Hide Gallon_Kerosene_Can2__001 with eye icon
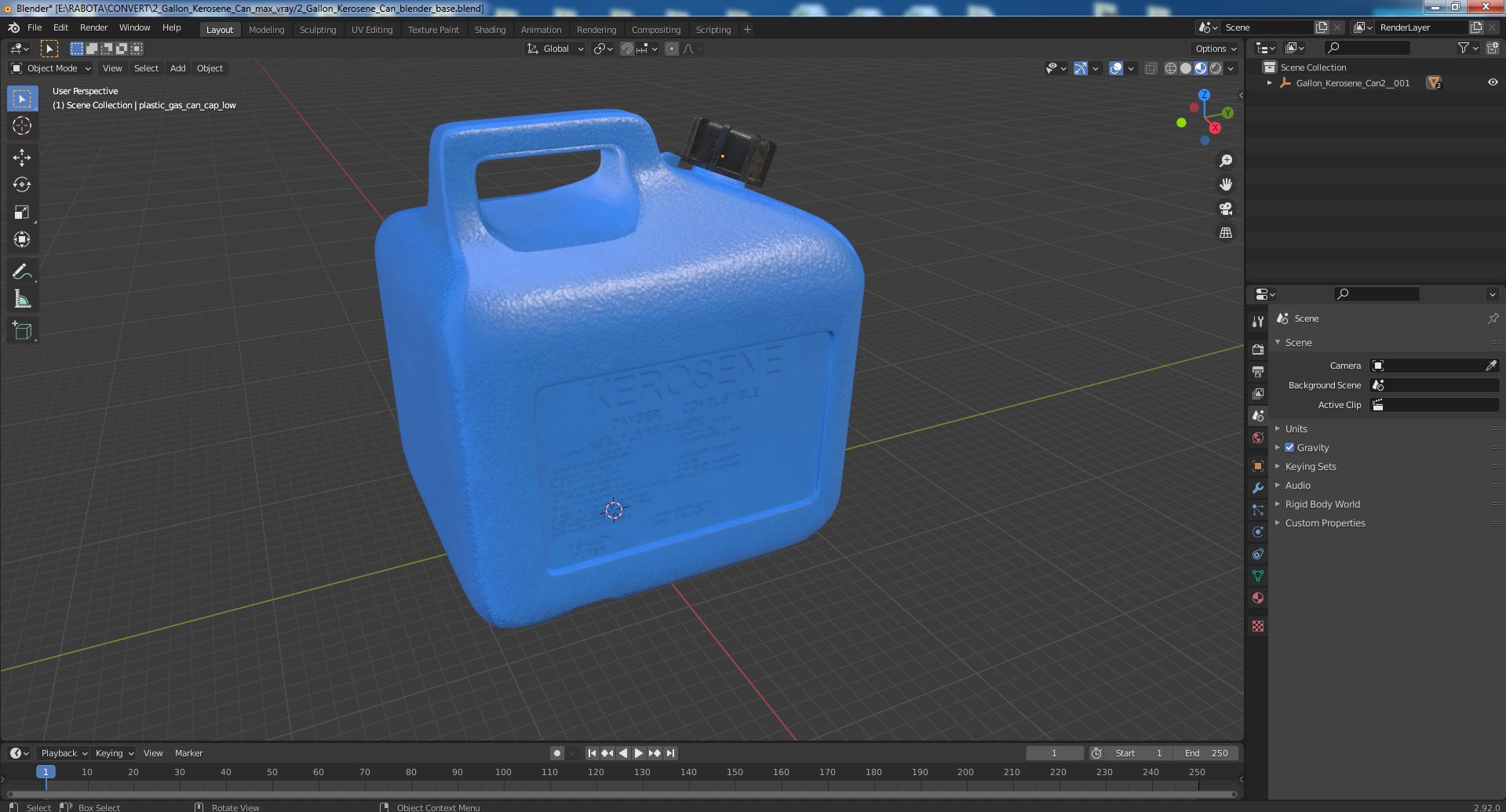The width and height of the screenshot is (1506, 812). [x=1493, y=82]
